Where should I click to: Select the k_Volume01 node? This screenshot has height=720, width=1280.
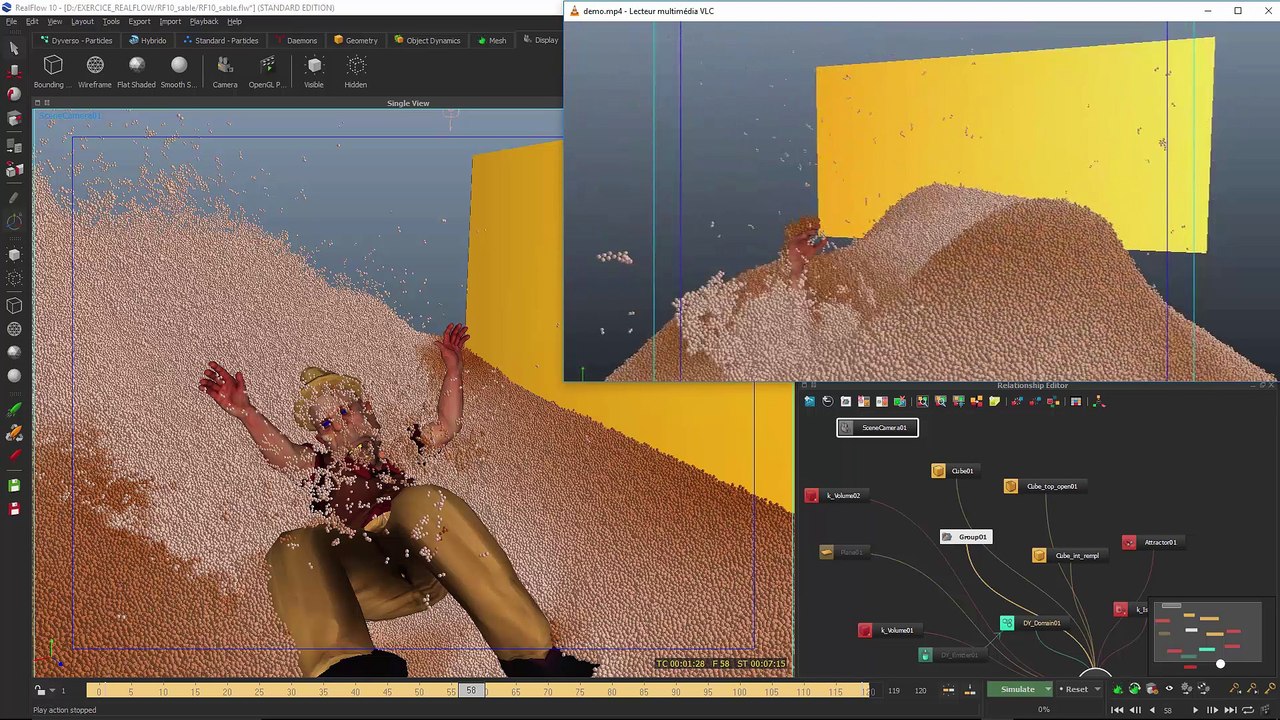point(888,631)
